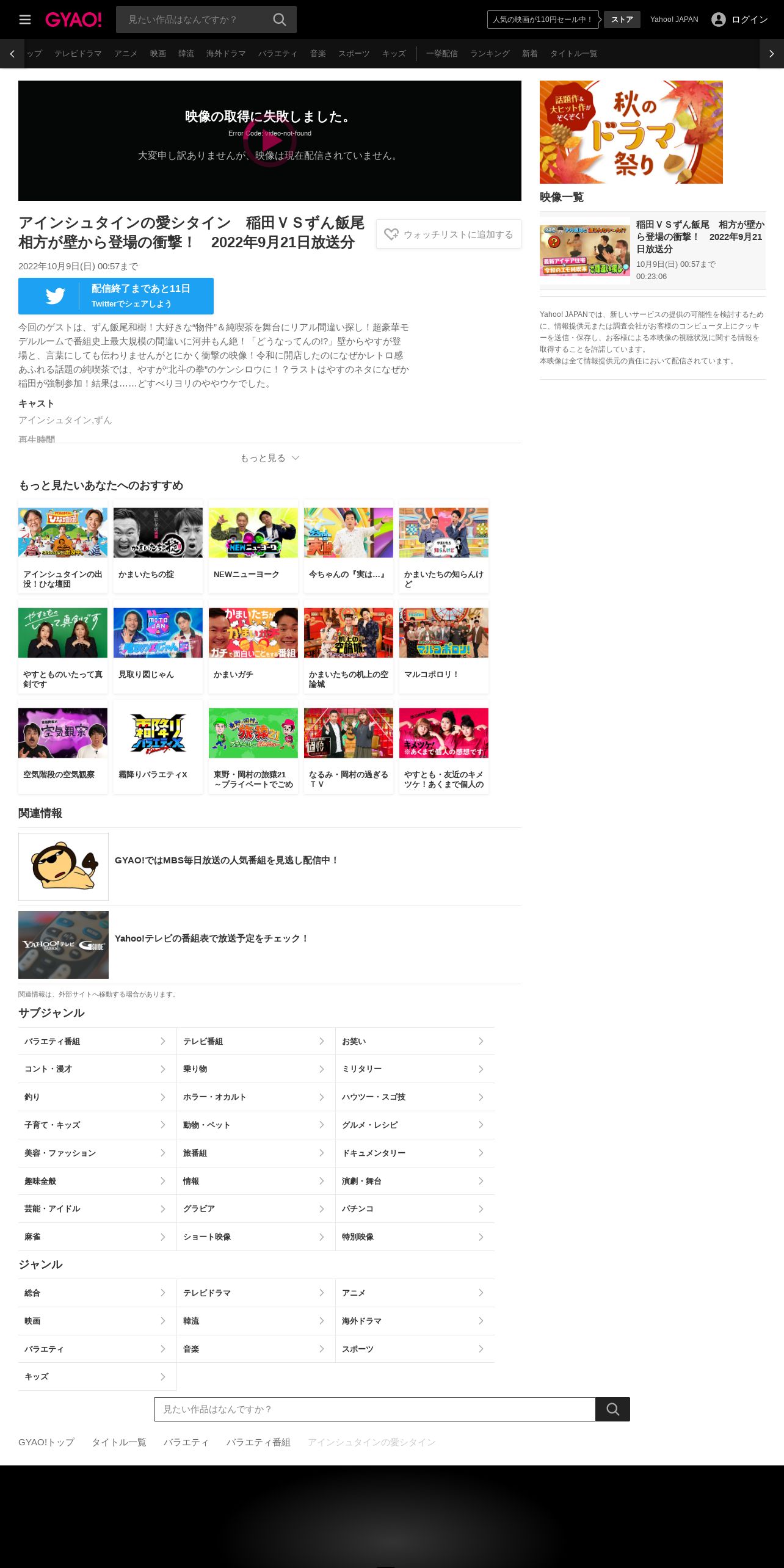The height and width of the screenshot is (1568, 784).
Task: Click the 110円 movie sale banner
Action: coord(543,20)
